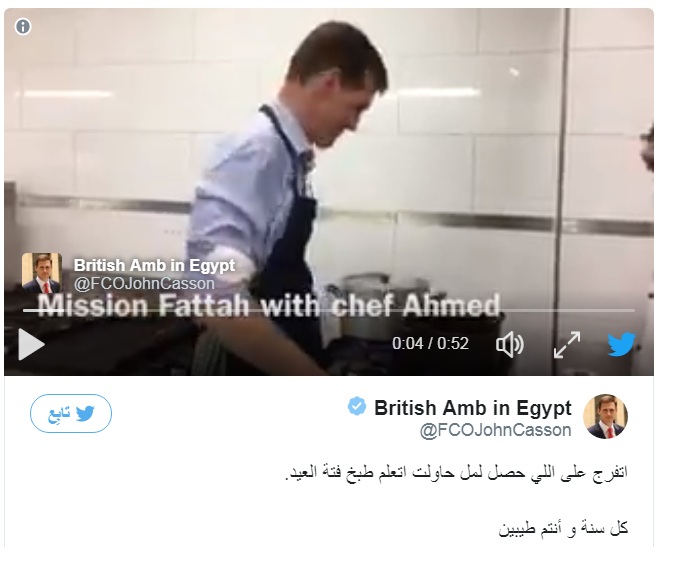The image size is (688, 586).
Task: Click the Twitter bird inside Follow button
Action: [x=85, y=413]
